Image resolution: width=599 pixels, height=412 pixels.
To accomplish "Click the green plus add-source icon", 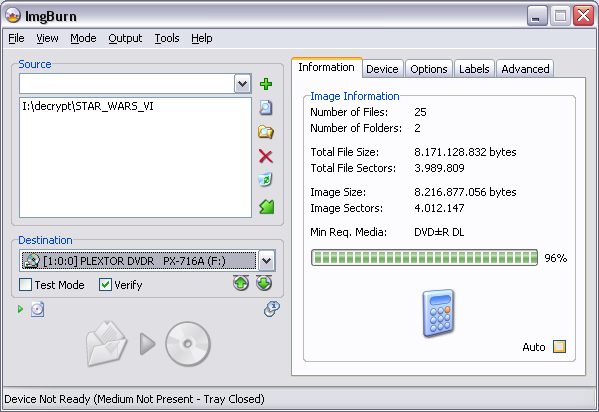I will 266,84.
